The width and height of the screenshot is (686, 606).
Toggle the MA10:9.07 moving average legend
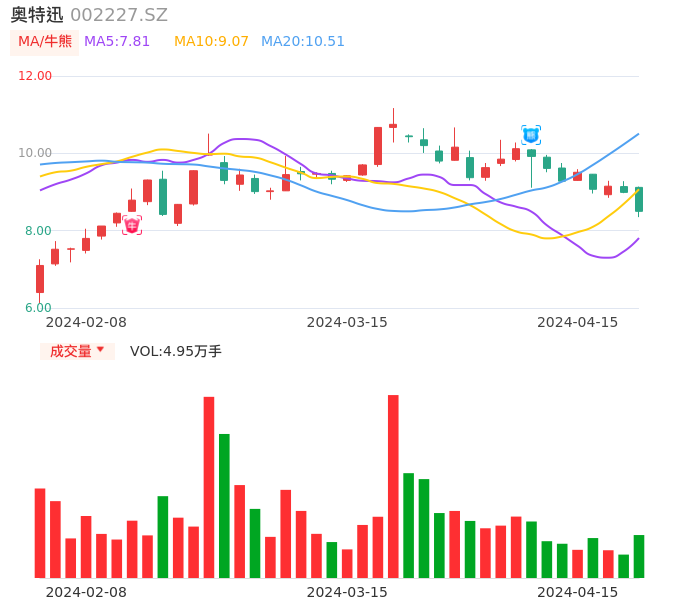(x=211, y=42)
